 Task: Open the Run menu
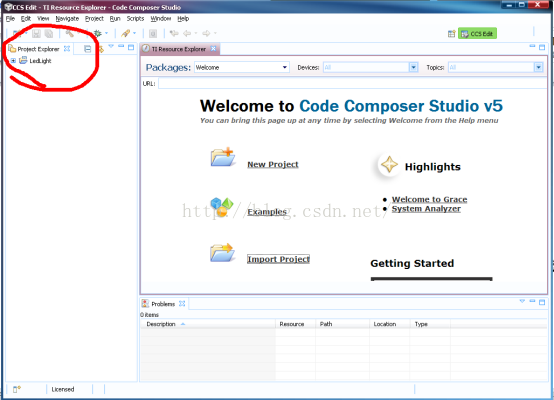[x=115, y=18]
